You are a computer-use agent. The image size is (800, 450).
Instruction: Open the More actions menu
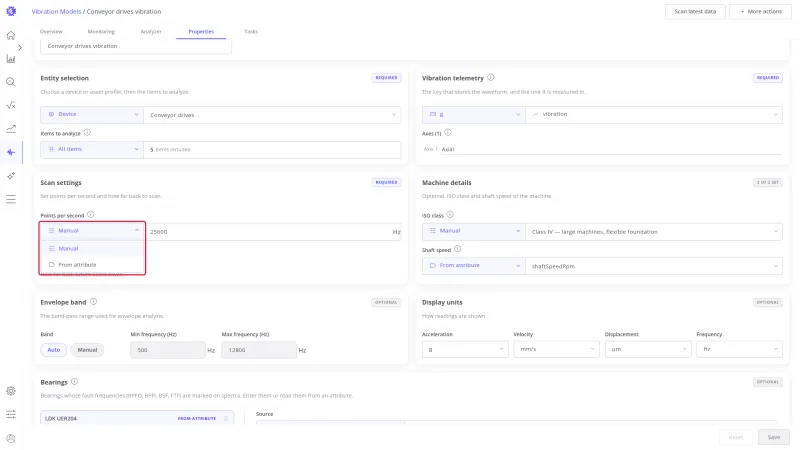(760, 11)
